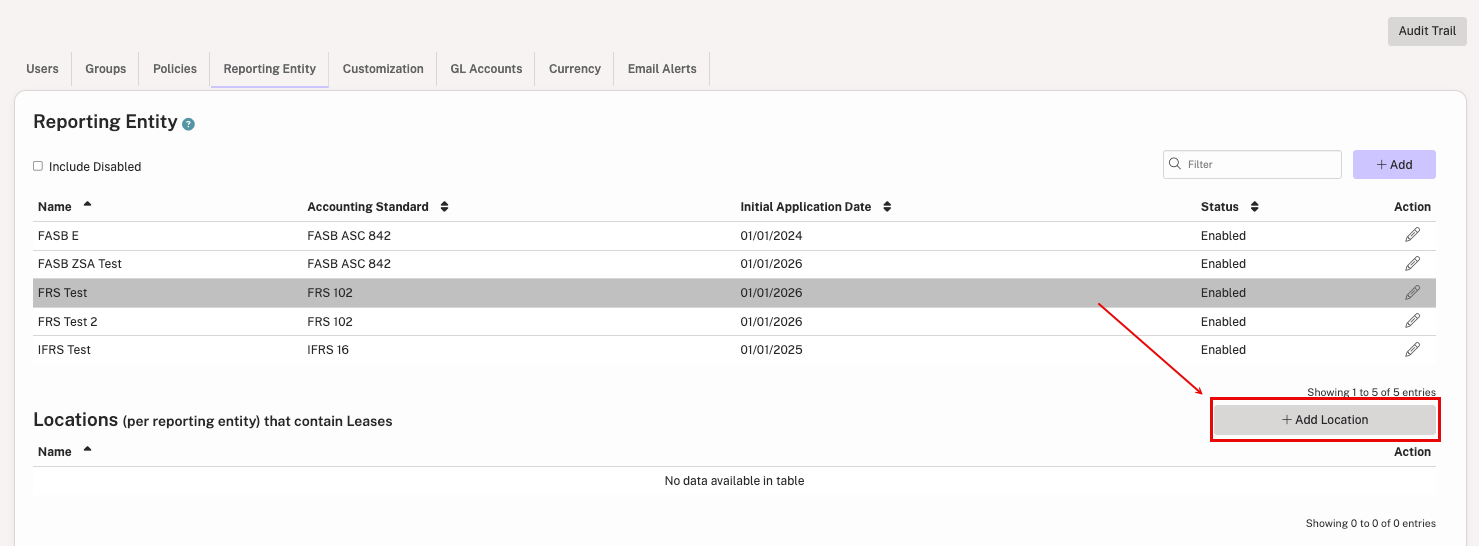Click FRS 102 in FRS Test 2 row
1479x546 pixels.
tap(330, 322)
